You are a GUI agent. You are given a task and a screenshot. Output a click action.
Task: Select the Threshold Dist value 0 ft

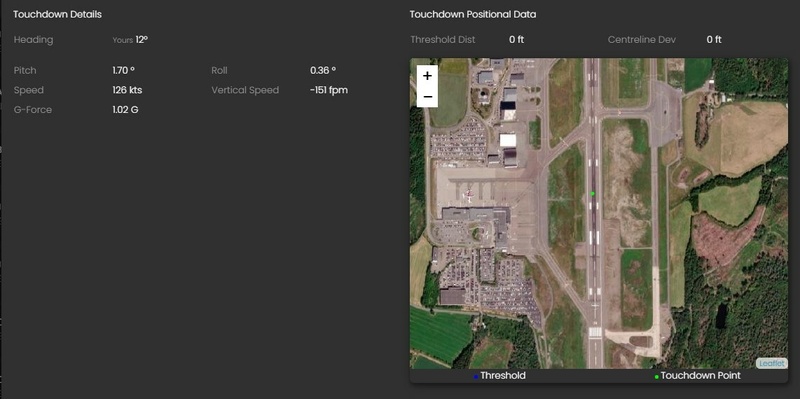coord(516,40)
